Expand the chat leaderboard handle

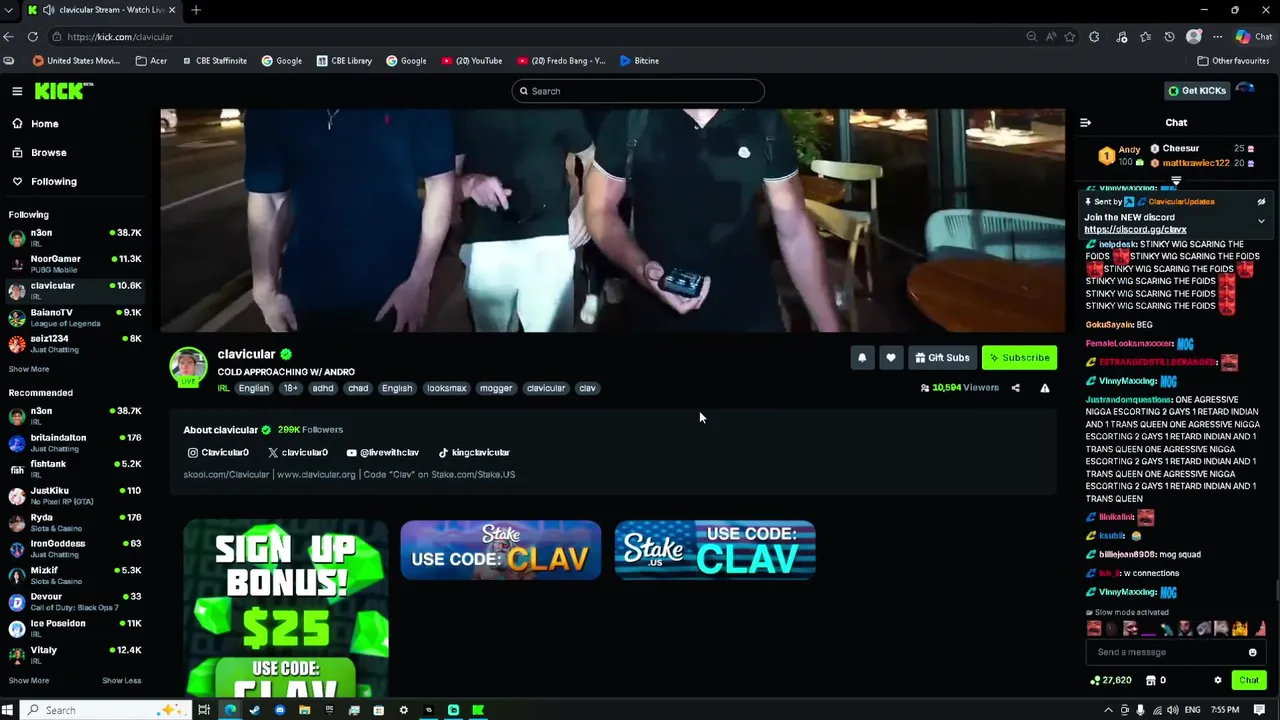point(1176,182)
